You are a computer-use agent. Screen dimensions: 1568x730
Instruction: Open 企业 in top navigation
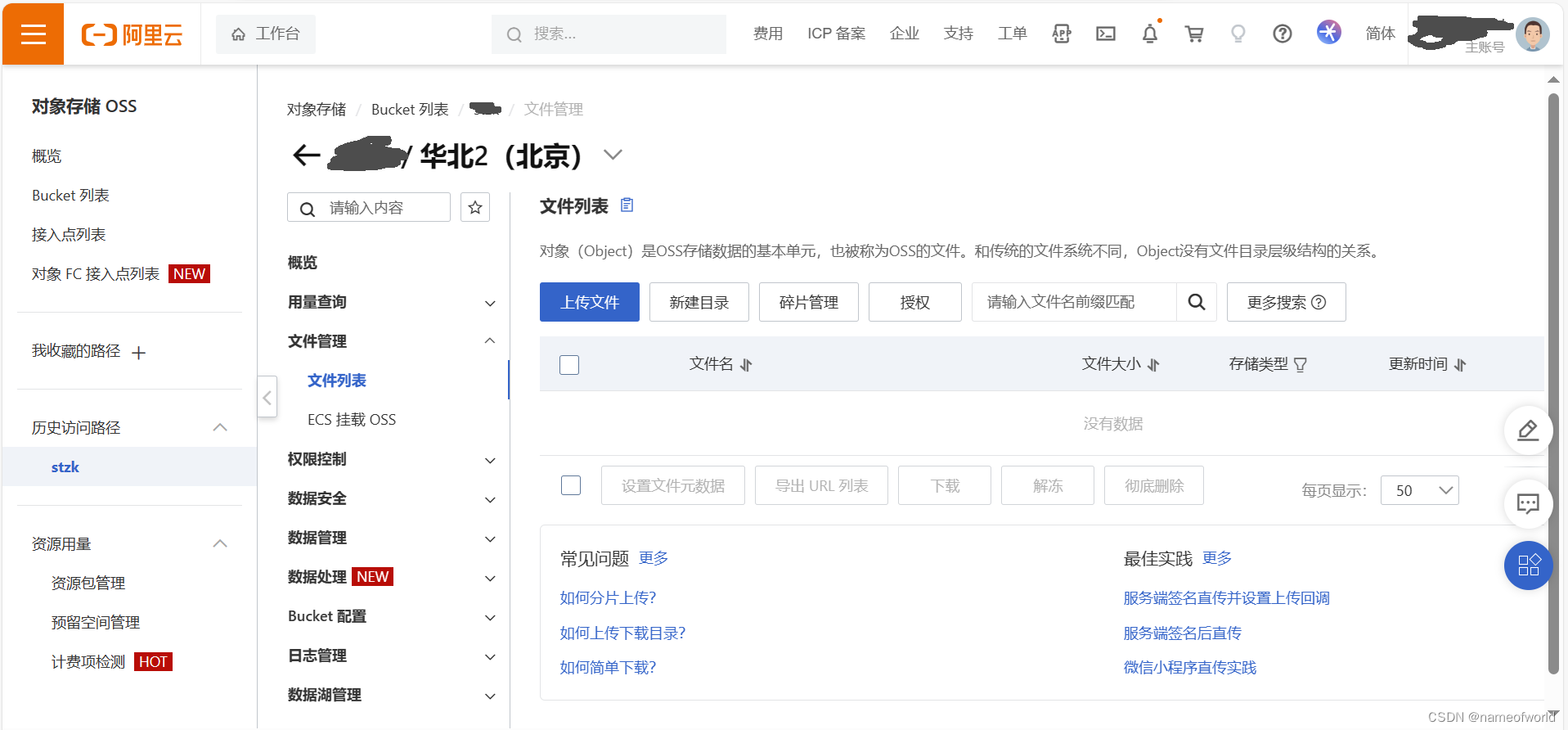pyautogui.click(x=905, y=34)
